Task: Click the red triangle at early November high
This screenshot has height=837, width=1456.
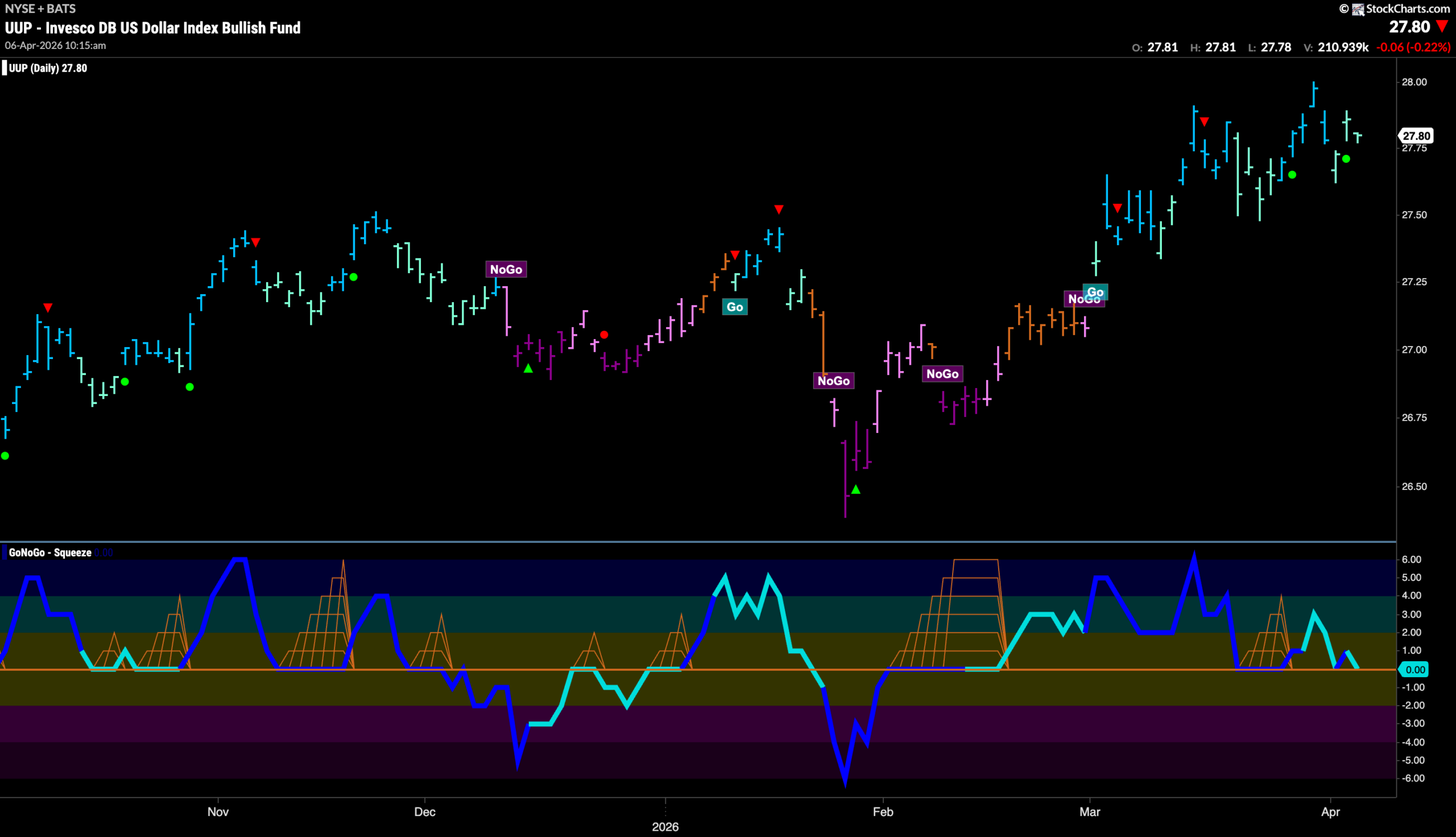Action: pos(256,242)
